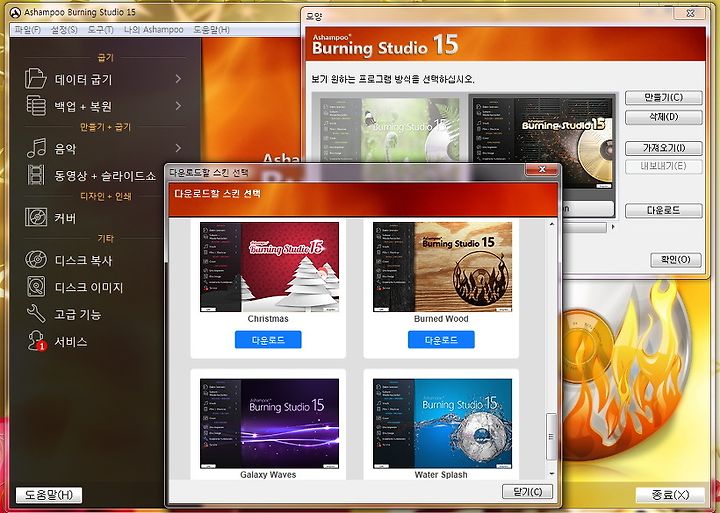Click the 음악 music note icon
The image size is (720, 513).
(x=36, y=148)
